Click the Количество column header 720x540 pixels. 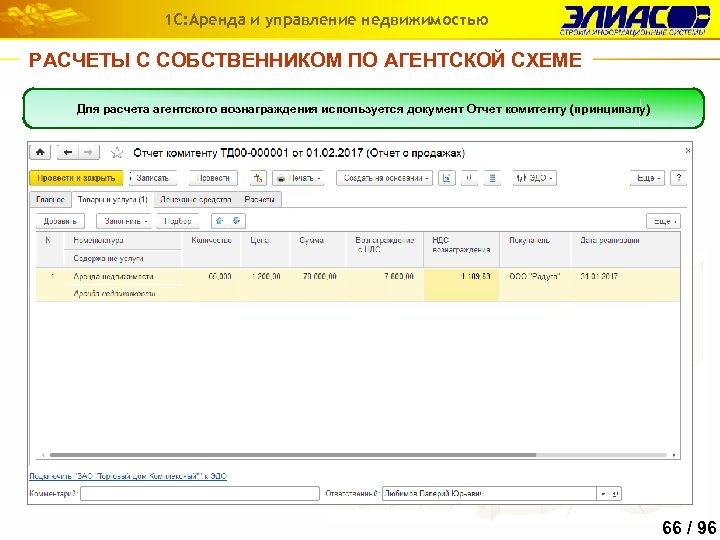(212, 249)
